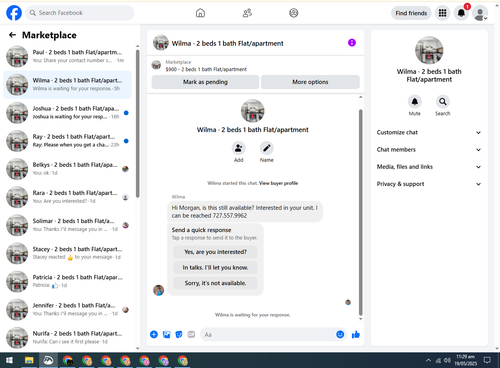The height and width of the screenshot is (368, 500).
Task: Open more actions plus icon in composer
Action: pyautogui.click(x=154, y=334)
